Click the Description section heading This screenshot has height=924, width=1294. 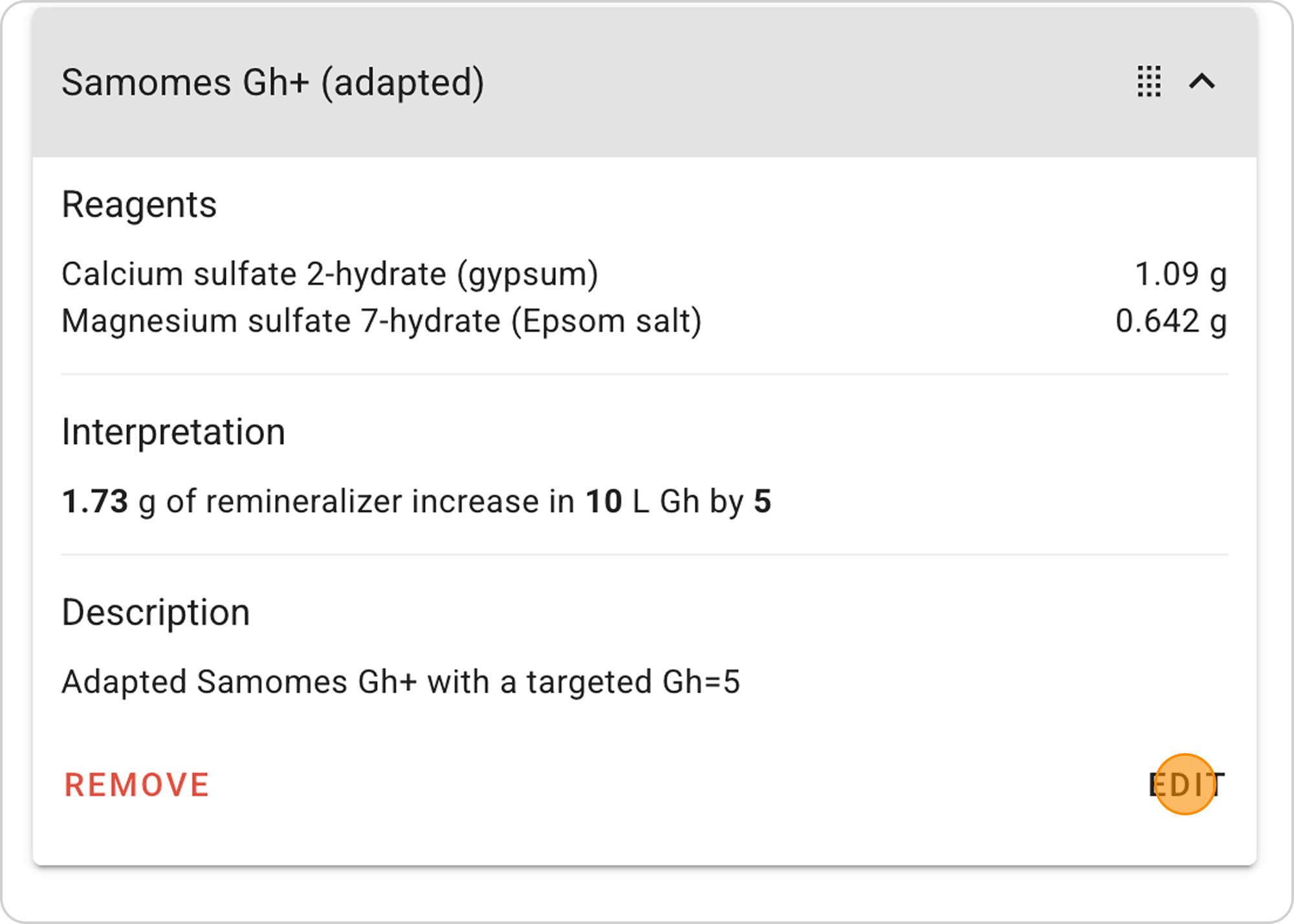click(x=156, y=613)
